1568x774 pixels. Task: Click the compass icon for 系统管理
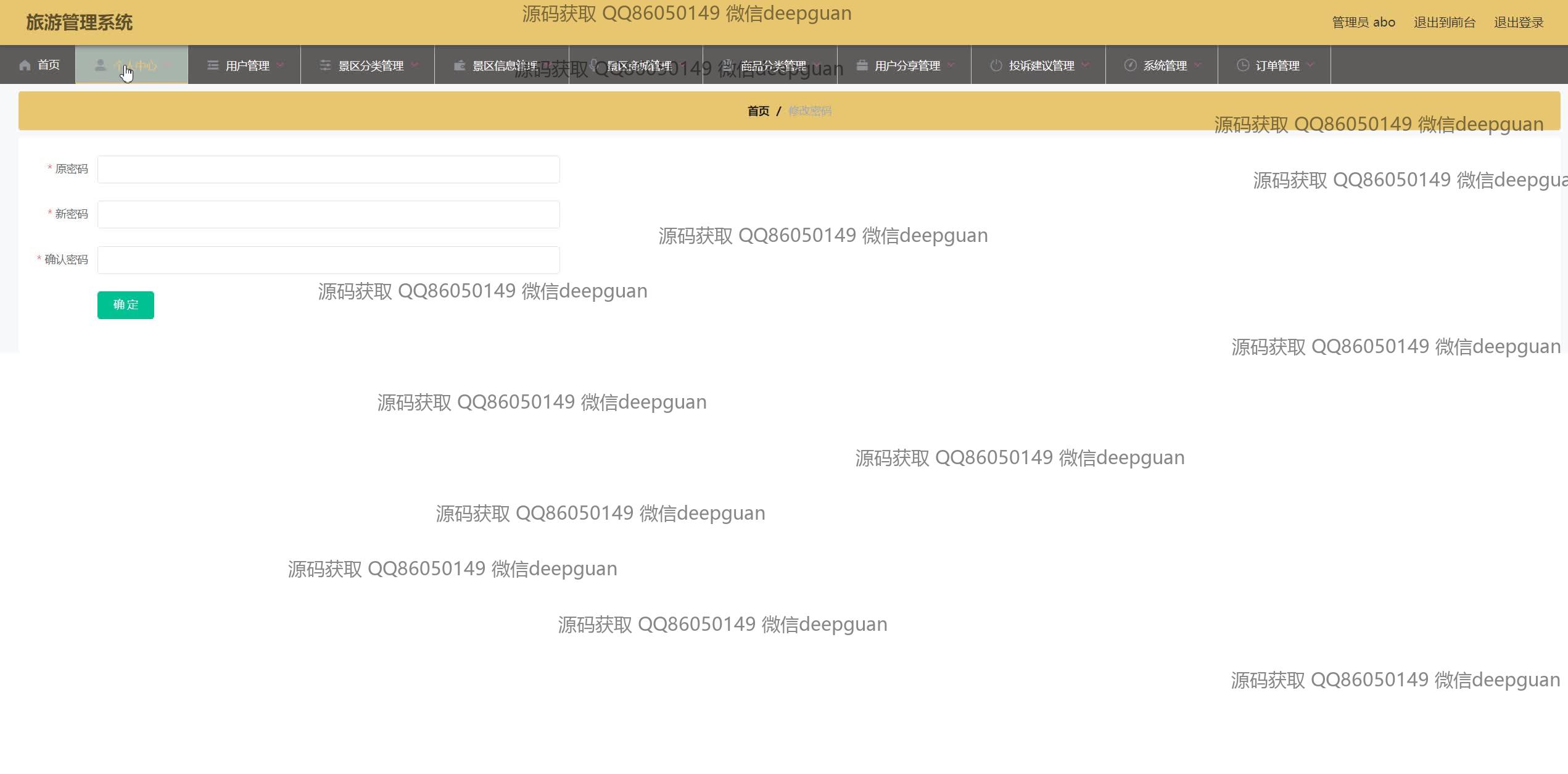1130,65
